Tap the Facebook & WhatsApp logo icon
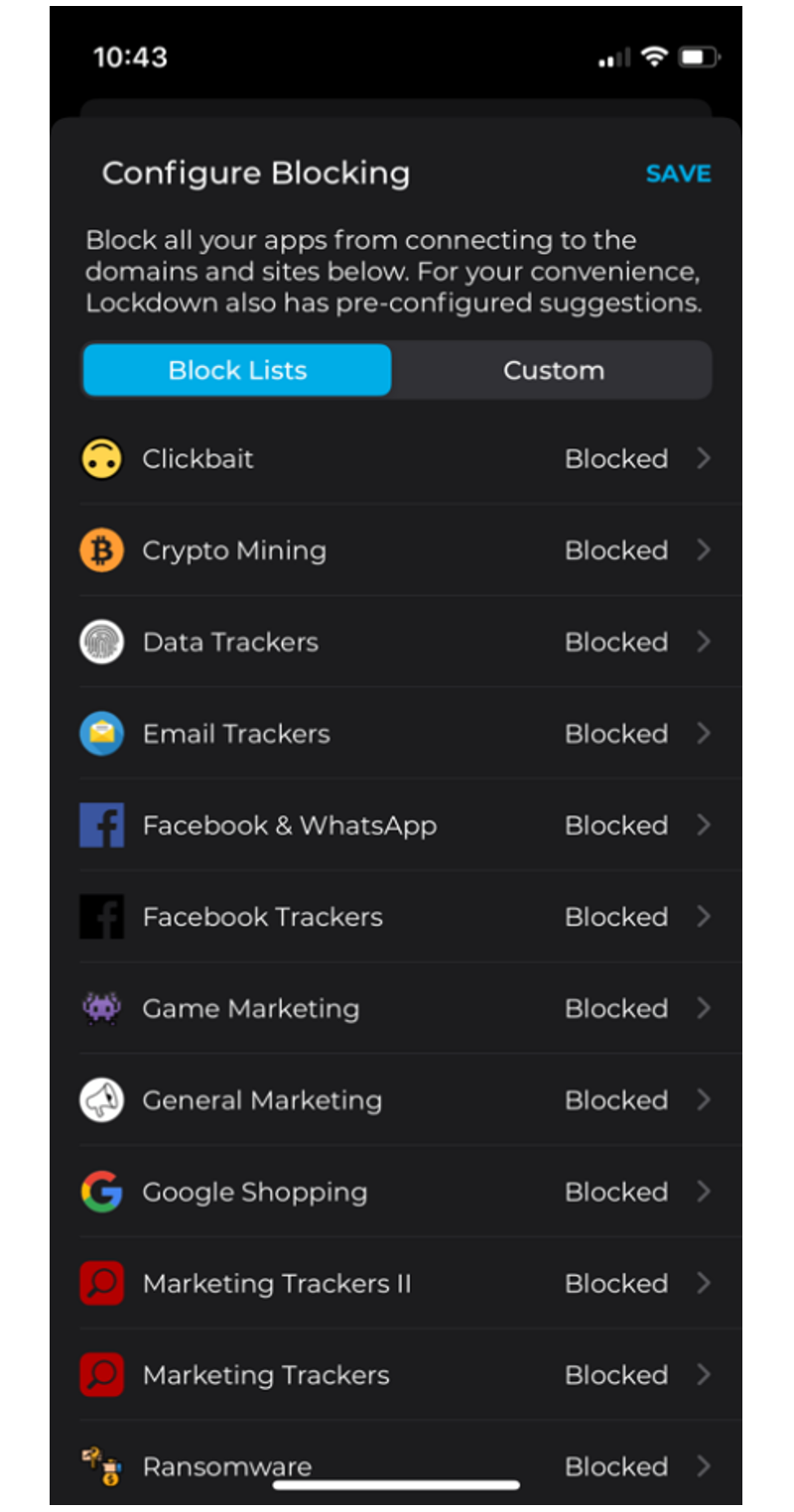This screenshot has height=1512, width=794. [101, 825]
